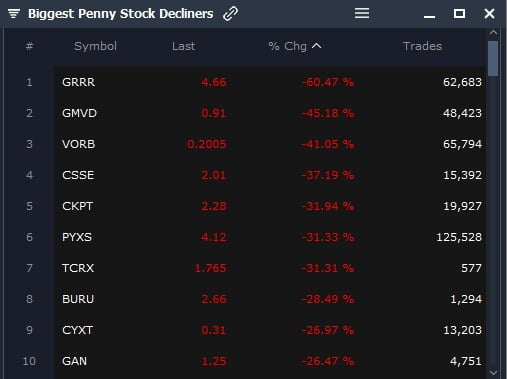Maximize the decliners panel window
This screenshot has height=379, width=507.
pyautogui.click(x=459, y=14)
